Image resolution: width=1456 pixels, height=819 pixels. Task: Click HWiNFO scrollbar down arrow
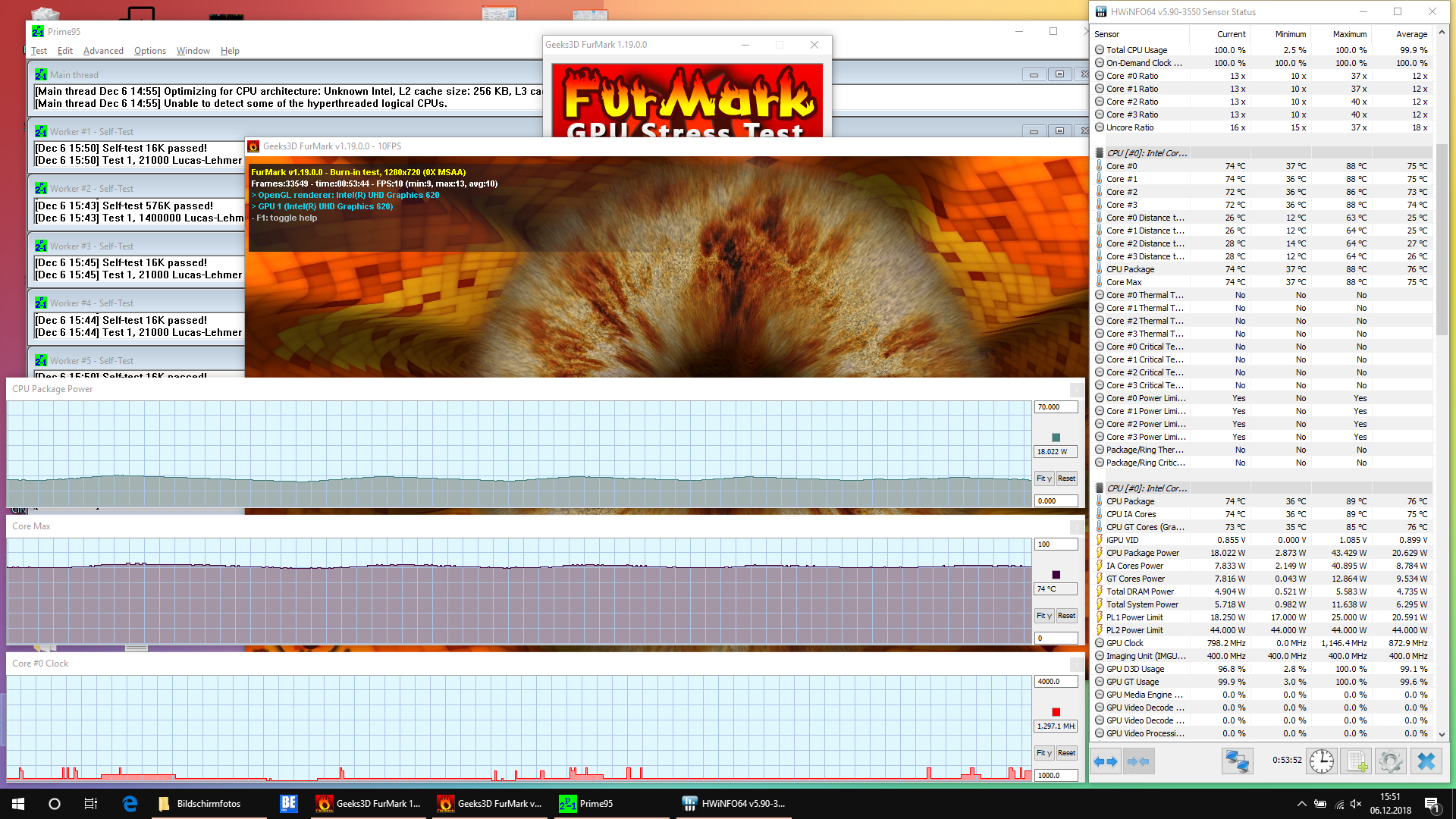pyautogui.click(x=1442, y=735)
